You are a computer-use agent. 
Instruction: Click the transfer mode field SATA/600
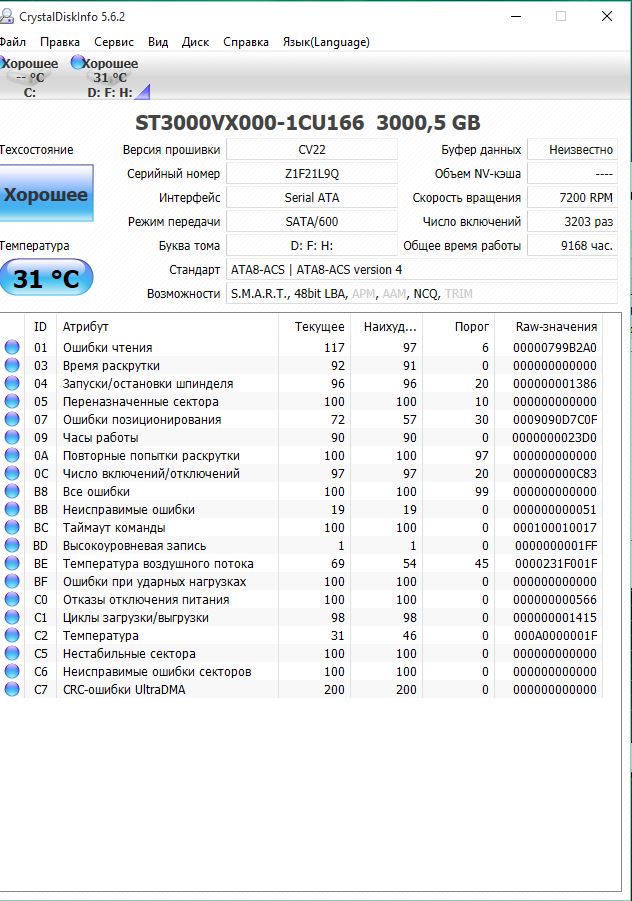(x=312, y=222)
